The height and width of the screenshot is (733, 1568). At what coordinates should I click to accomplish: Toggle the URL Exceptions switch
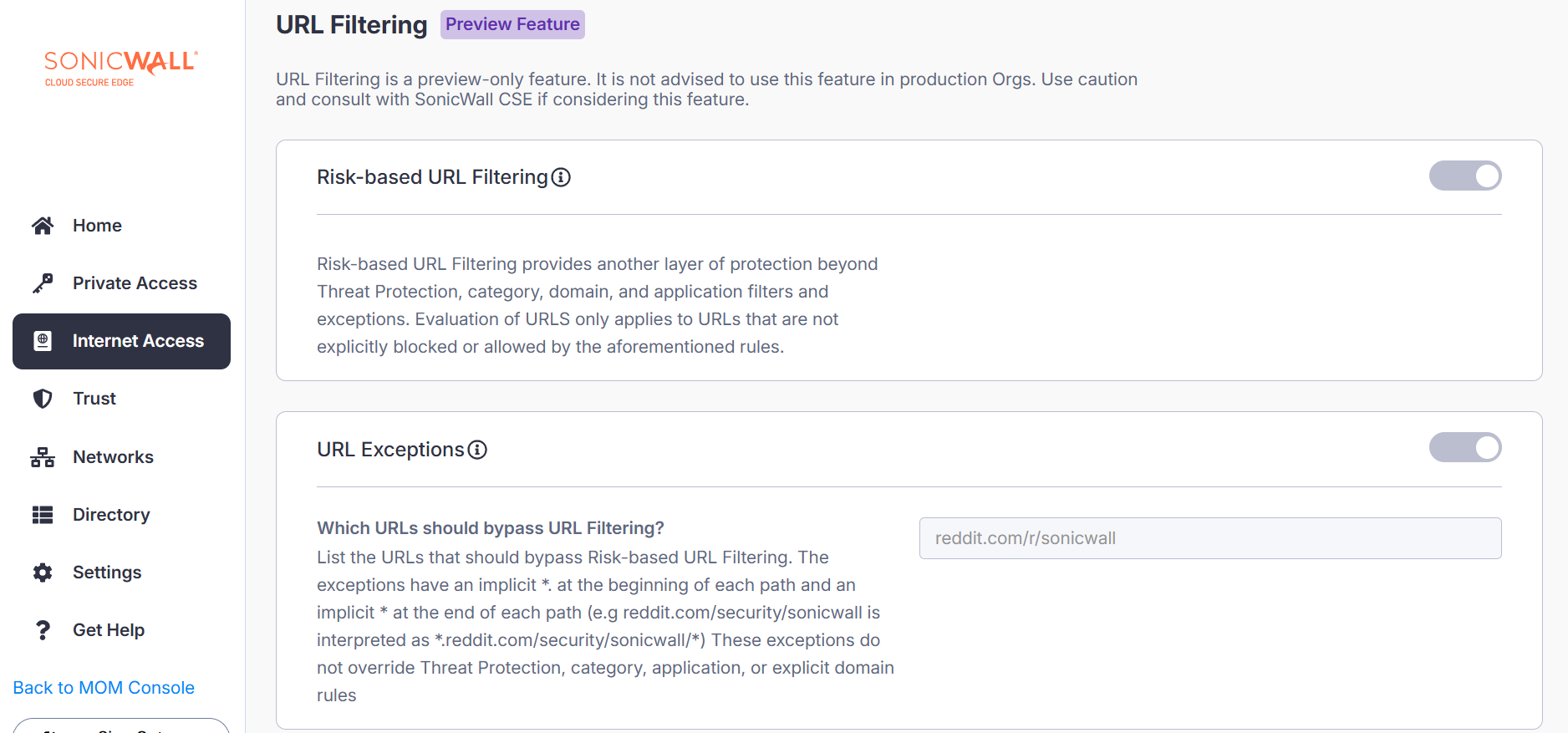[x=1464, y=448]
